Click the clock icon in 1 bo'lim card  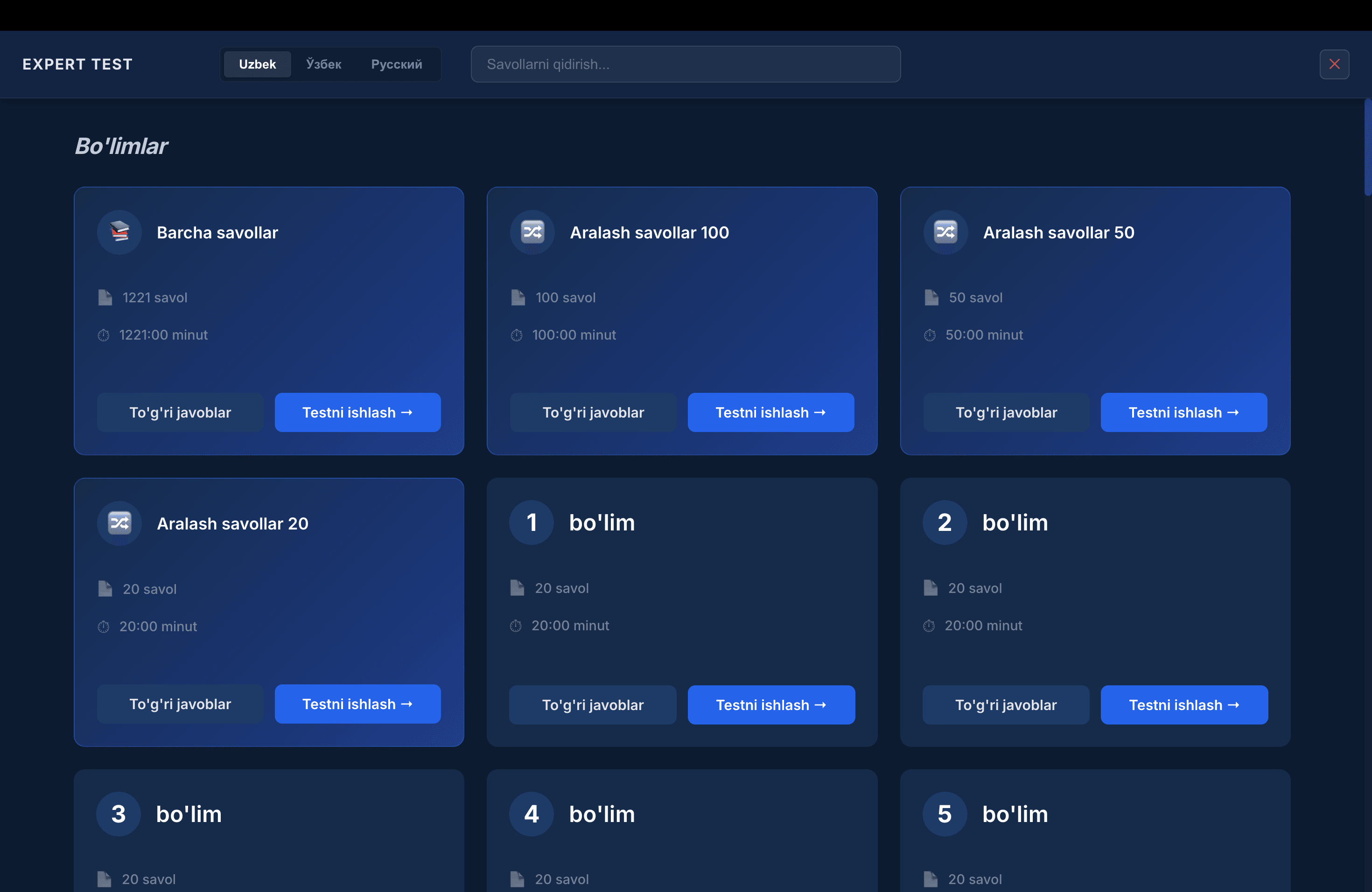(x=516, y=626)
